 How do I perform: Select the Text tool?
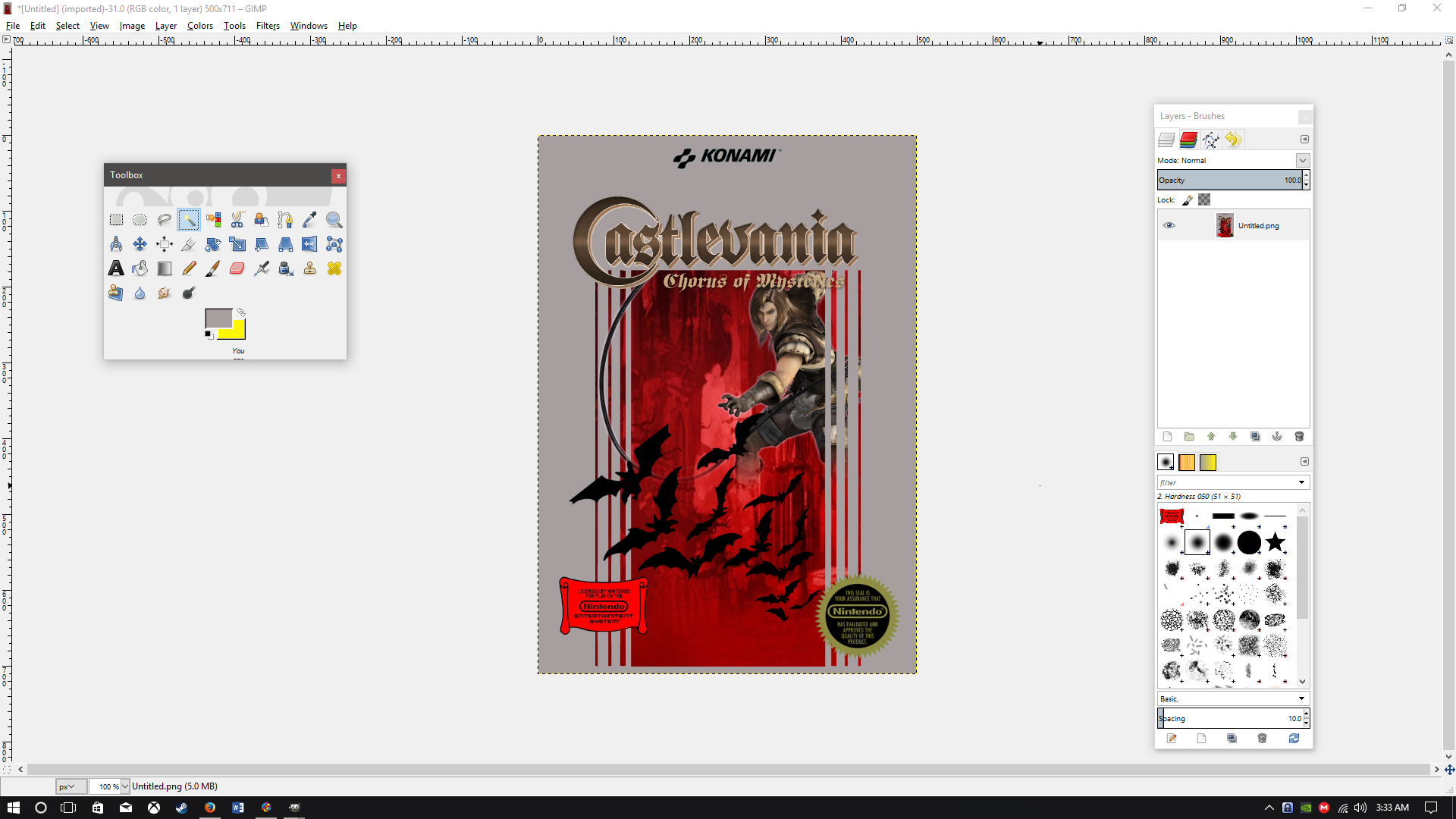pyautogui.click(x=116, y=268)
